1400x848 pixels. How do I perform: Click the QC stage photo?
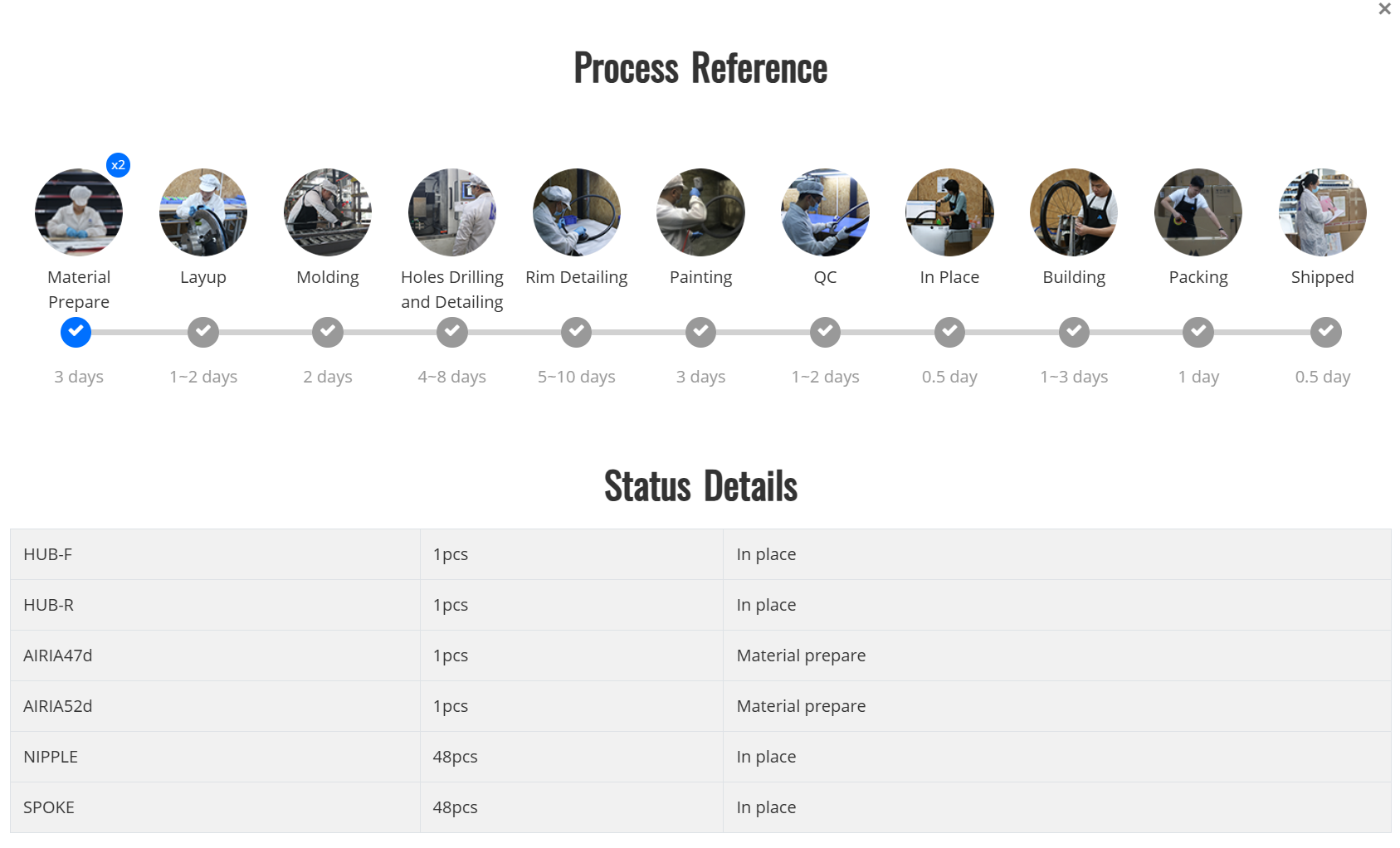825,212
